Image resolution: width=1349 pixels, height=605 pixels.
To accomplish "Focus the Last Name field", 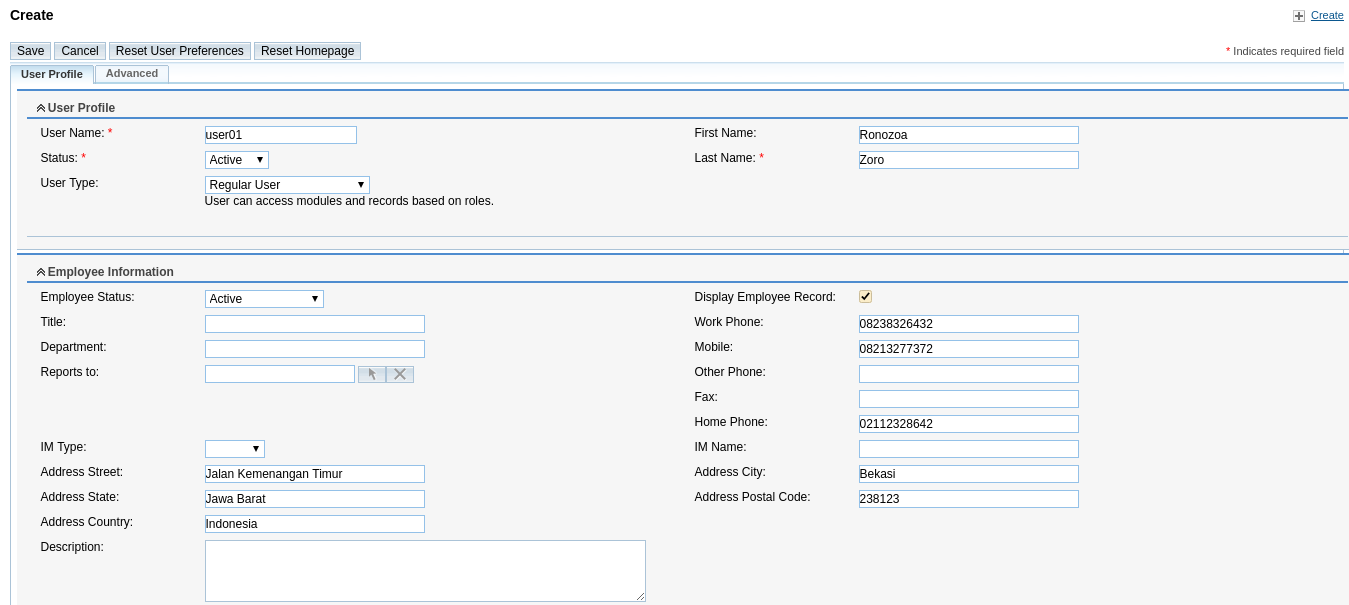I will (x=969, y=160).
